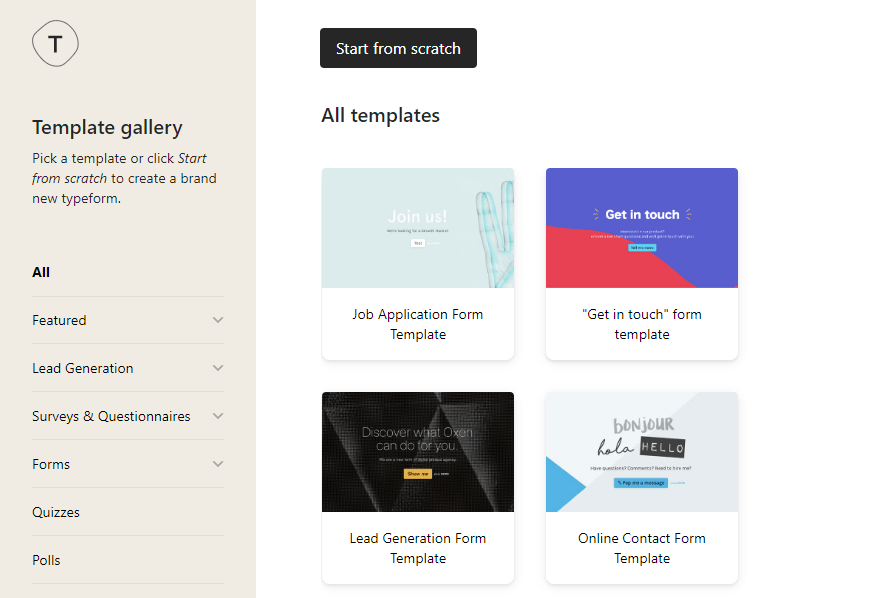Open the Lead Generation Form Template thumbnail

click(x=417, y=452)
